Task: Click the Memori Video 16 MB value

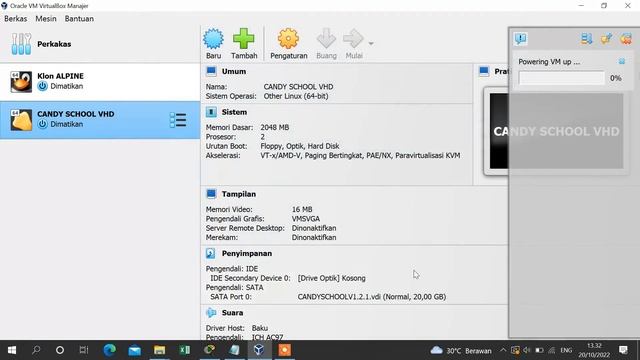Action: tap(302, 209)
